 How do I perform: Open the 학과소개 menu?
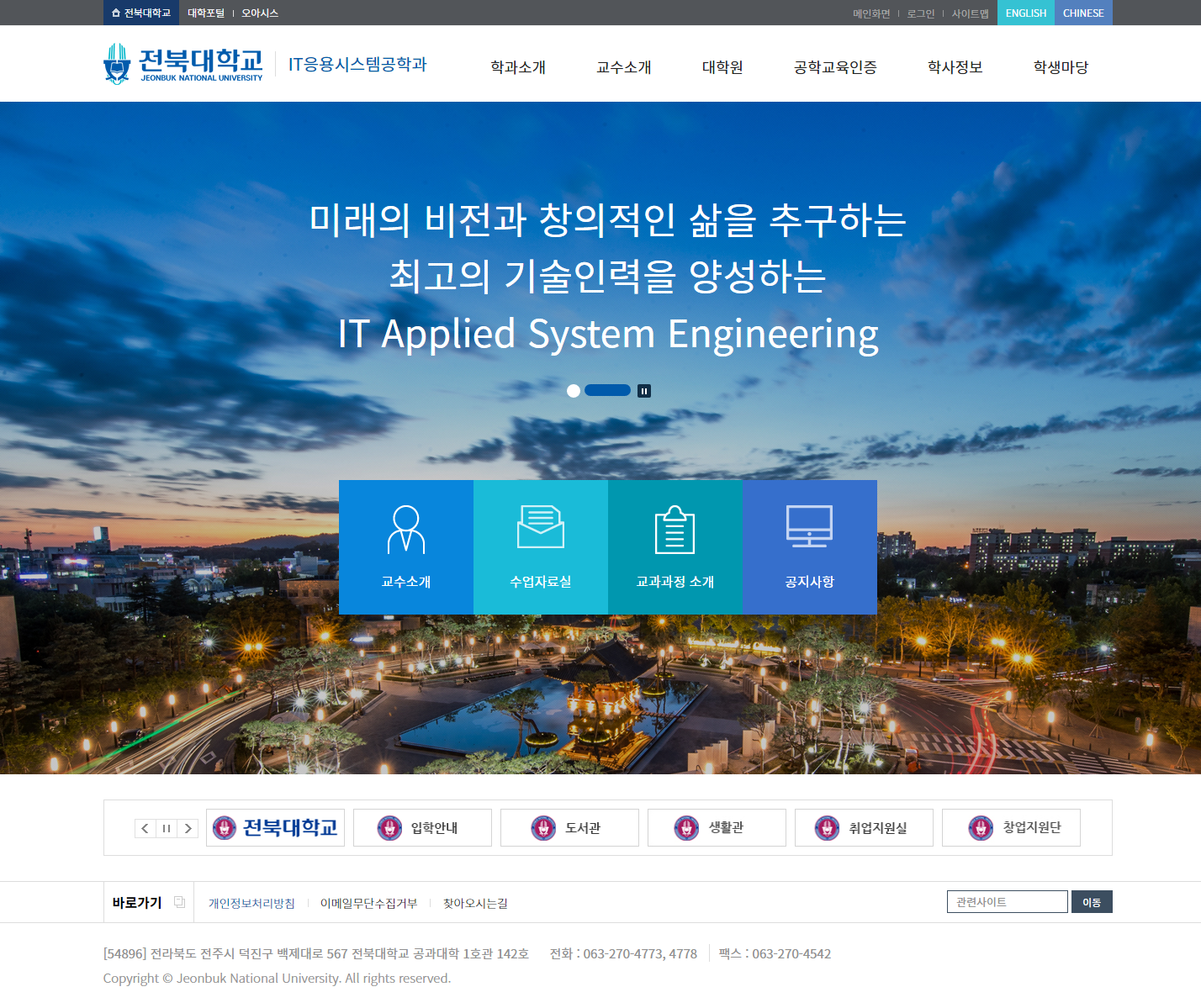(518, 67)
